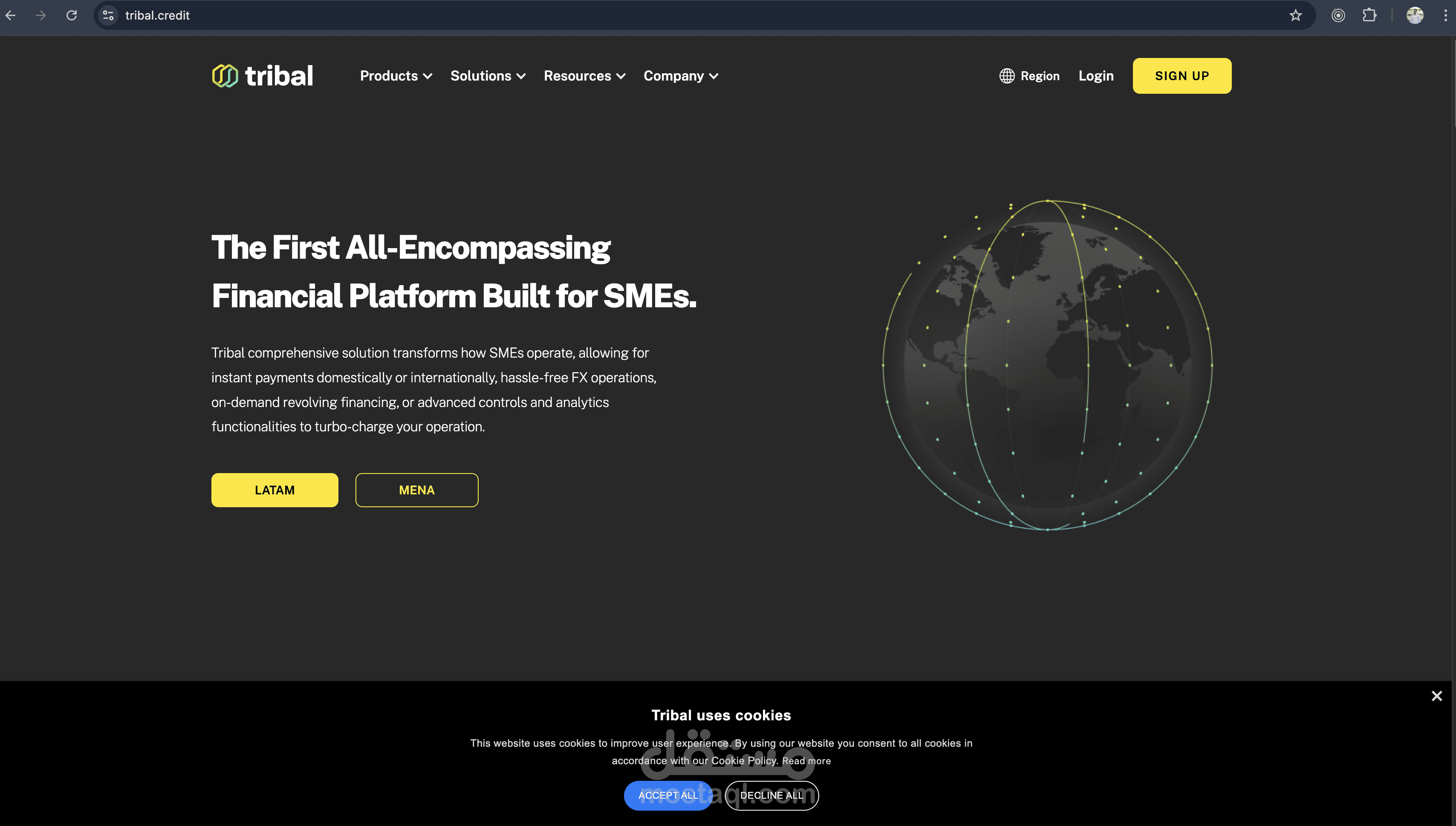Click the headline 'The First All-Encompassing'
The image size is (1456, 826).
(x=410, y=247)
